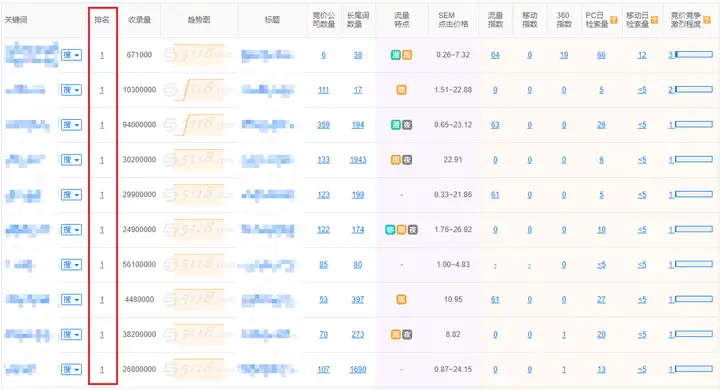Click SEM price cell 8.82
This screenshot has height=390, width=720.
coord(453,334)
